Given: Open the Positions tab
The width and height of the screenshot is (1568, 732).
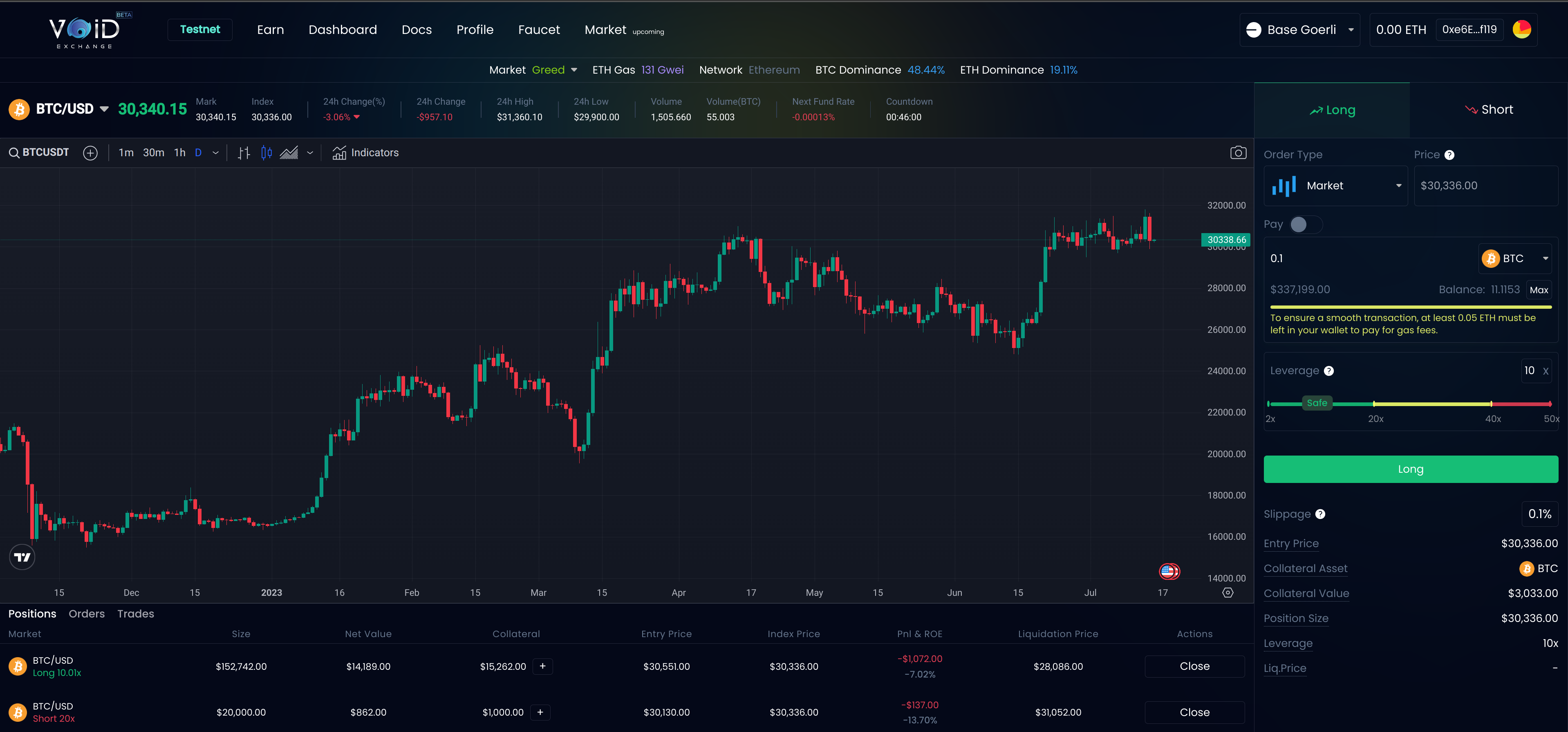Looking at the screenshot, I should pyautogui.click(x=32, y=614).
